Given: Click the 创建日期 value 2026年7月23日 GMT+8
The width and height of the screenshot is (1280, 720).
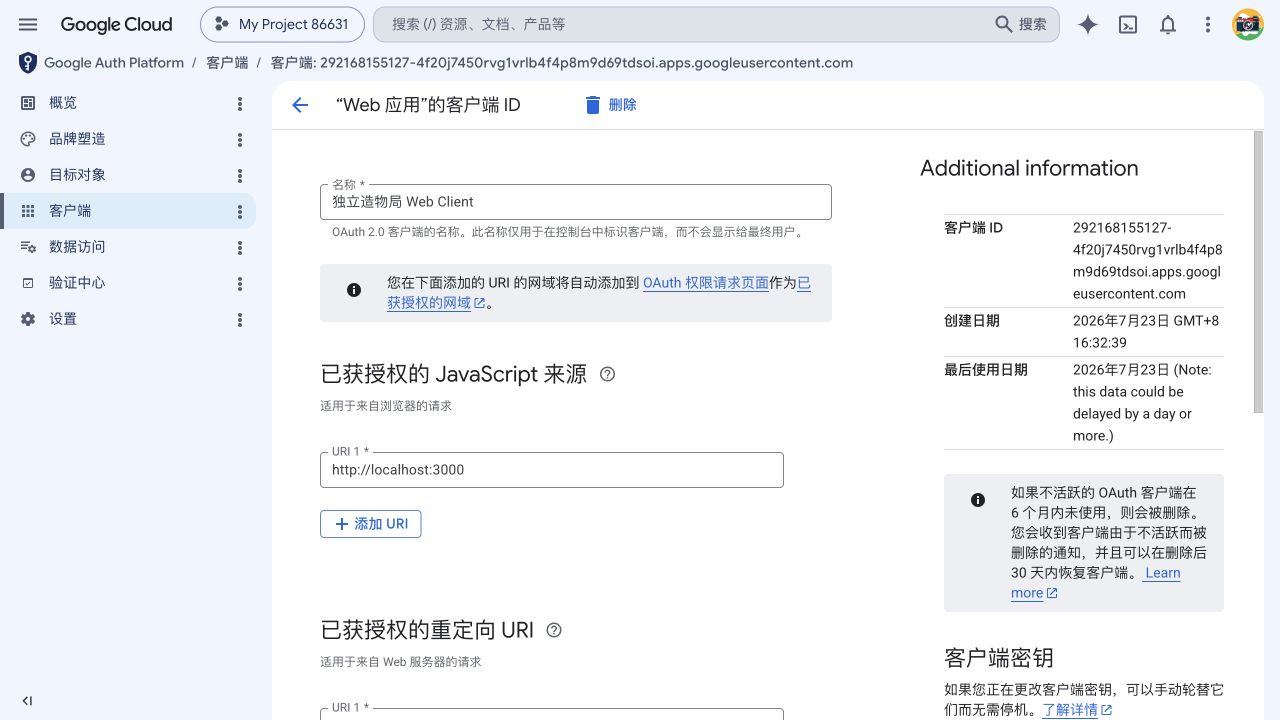Looking at the screenshot, I should (x=1146, y=332).
